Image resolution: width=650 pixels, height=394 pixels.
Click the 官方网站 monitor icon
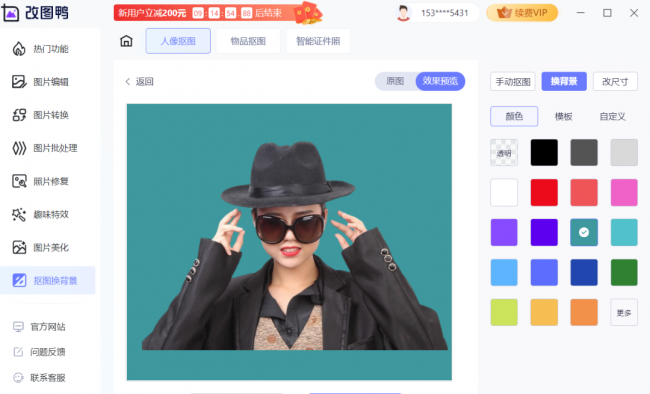click(x=18, y=327)
